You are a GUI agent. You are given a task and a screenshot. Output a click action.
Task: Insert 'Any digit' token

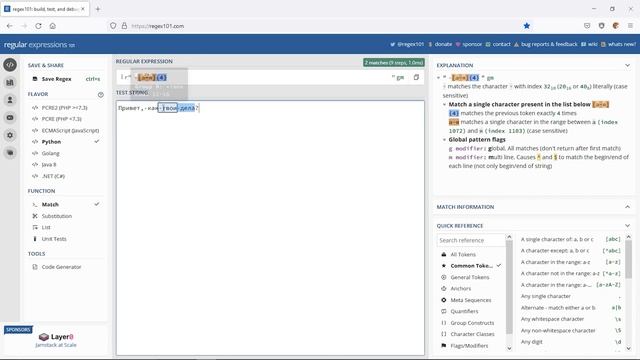point(571,342)
